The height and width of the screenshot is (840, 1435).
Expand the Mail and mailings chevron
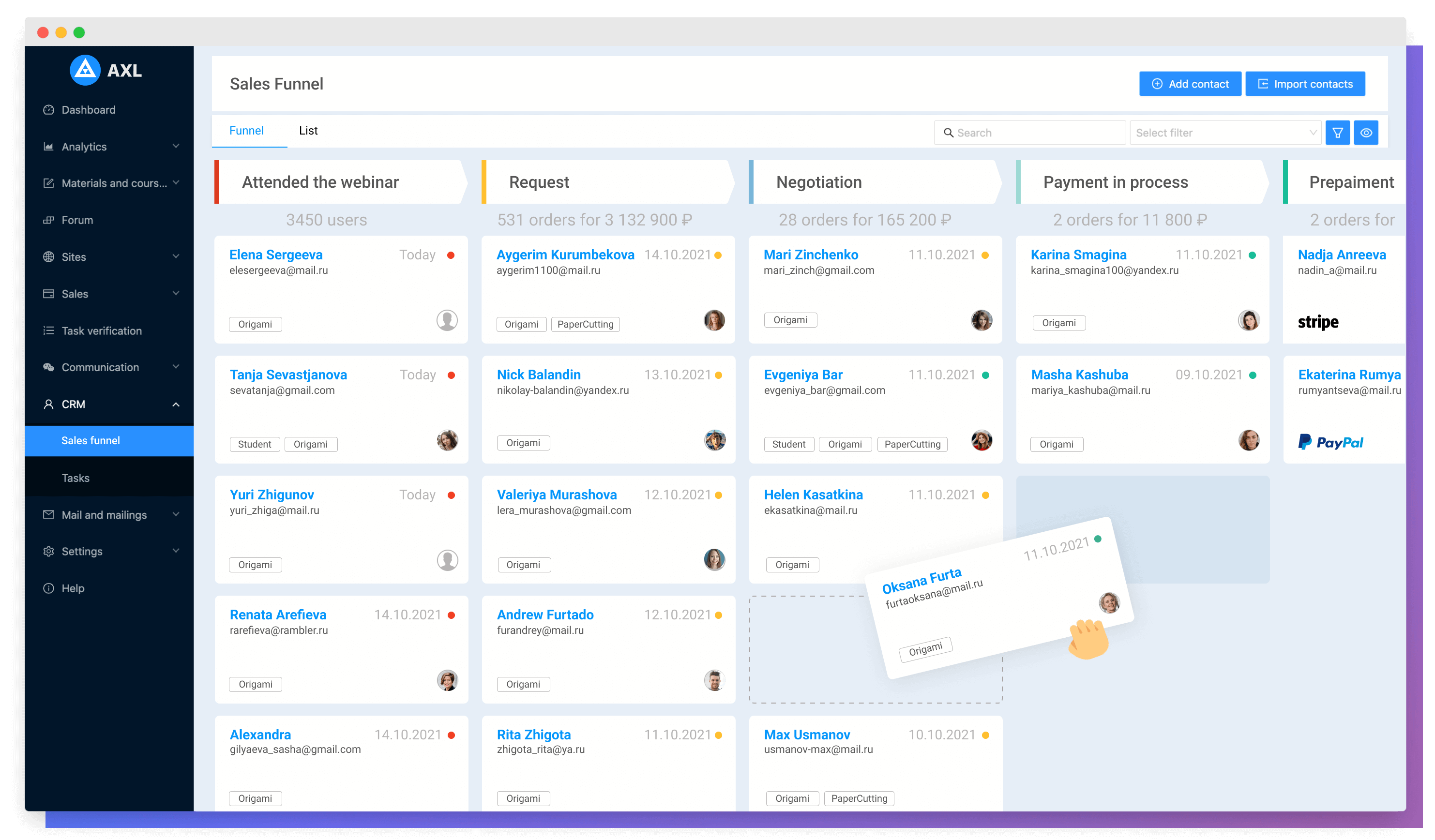[x=176, y=515]
